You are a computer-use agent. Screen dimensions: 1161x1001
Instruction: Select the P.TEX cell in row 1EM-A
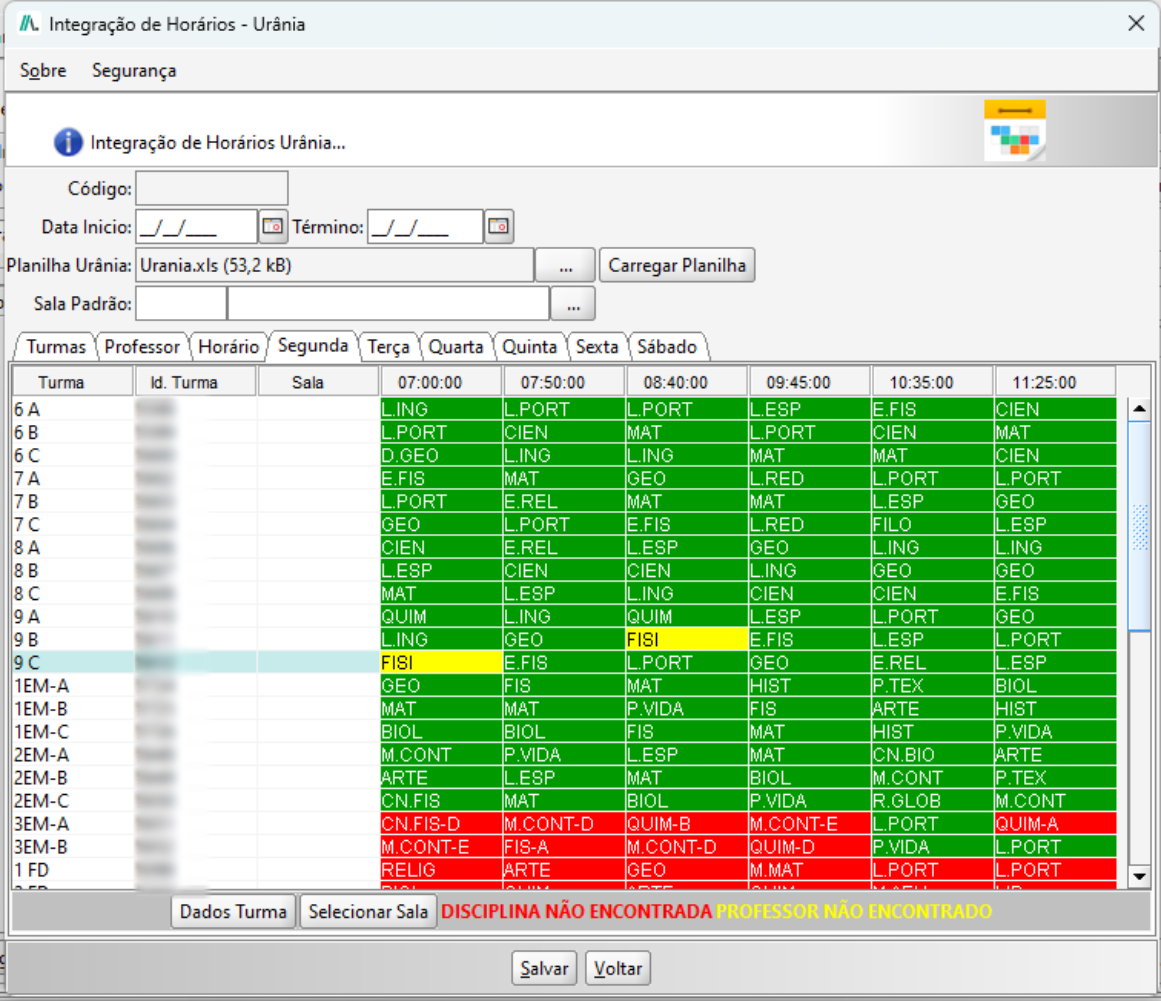pos(933,685)
